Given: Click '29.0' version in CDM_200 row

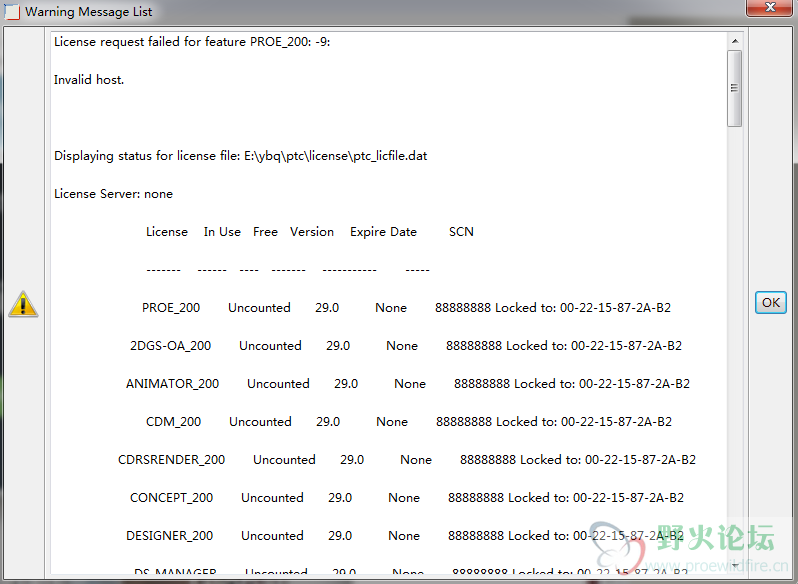Looking at the screenshot, I should pyautogui.click(x=328, y=422).
